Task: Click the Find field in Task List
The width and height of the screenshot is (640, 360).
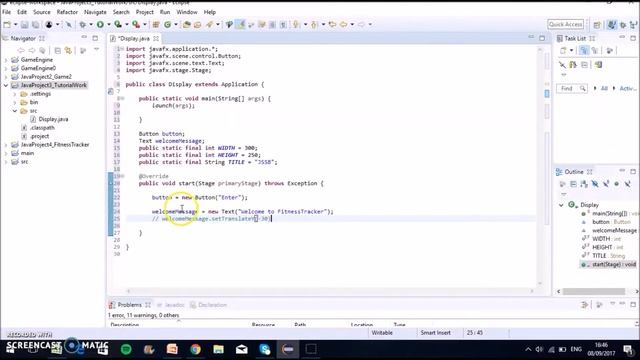Action: [571, 89]
